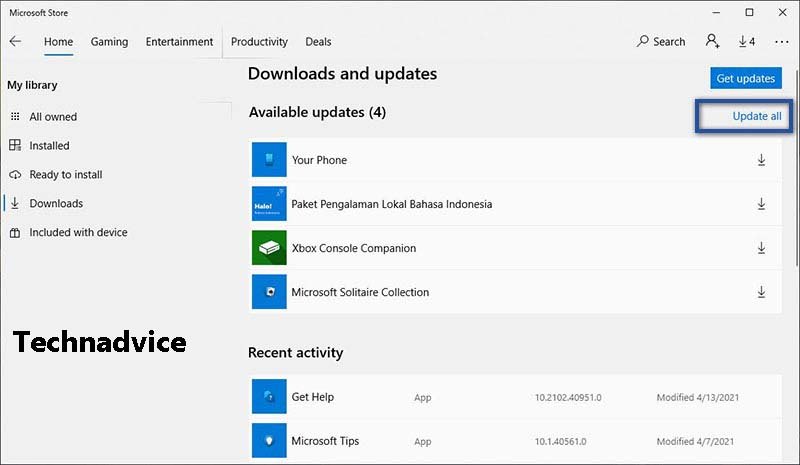
Task: Maximize the Microsoft Store window
Action: 749,12
